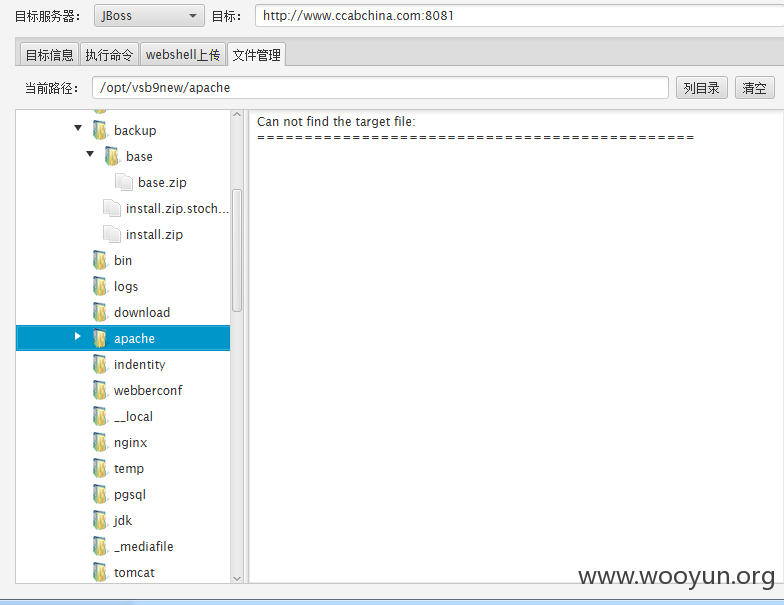Select the nginx folder label
The width and height of the screenshot is (784, 605).
130,443
